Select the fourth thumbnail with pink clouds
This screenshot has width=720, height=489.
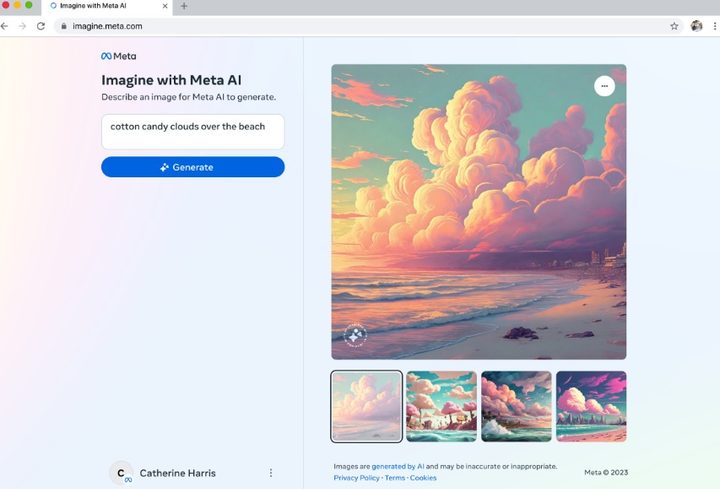pos(591,406)
